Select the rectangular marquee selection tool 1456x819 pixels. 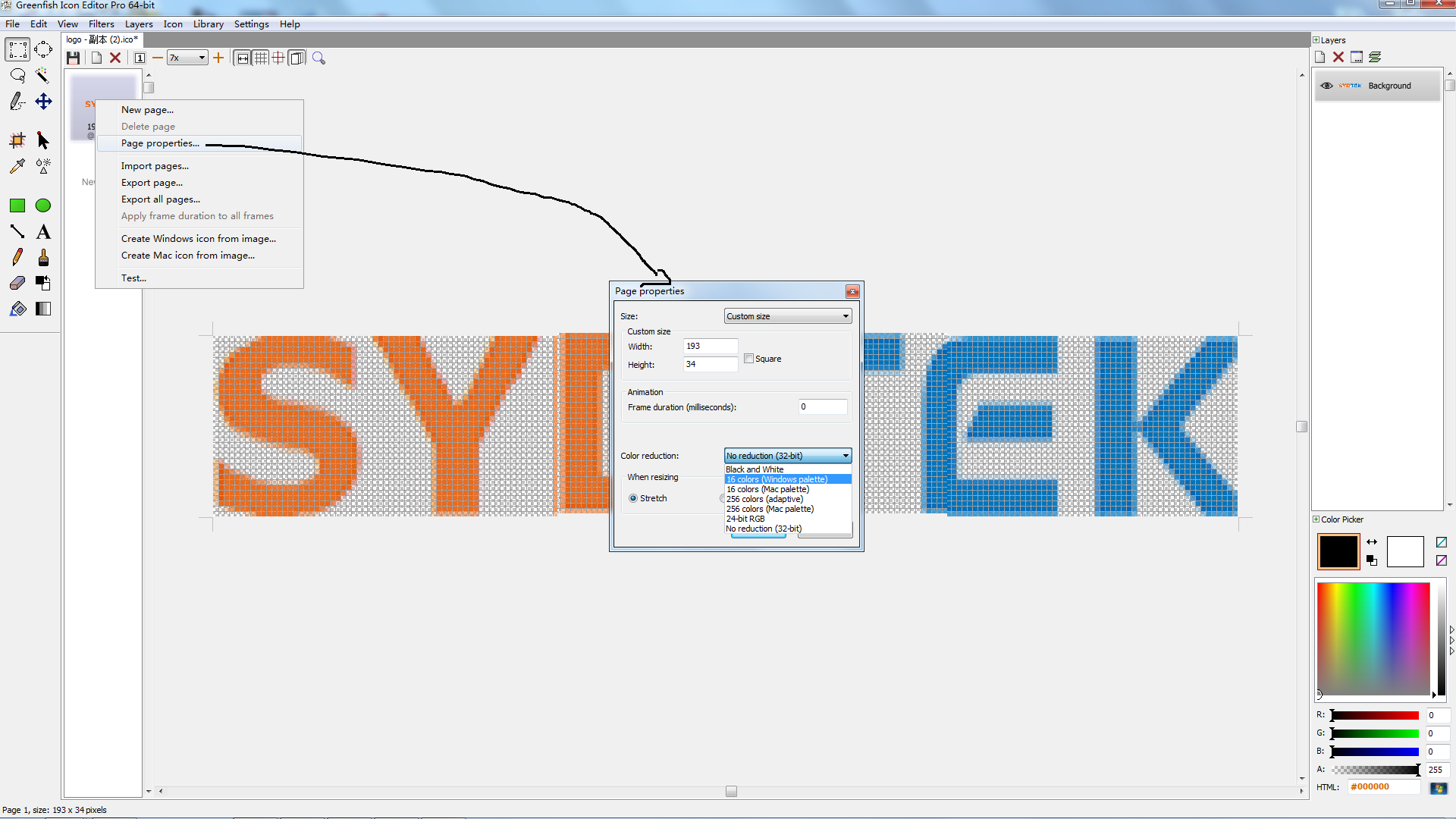(x=17, y=50)
